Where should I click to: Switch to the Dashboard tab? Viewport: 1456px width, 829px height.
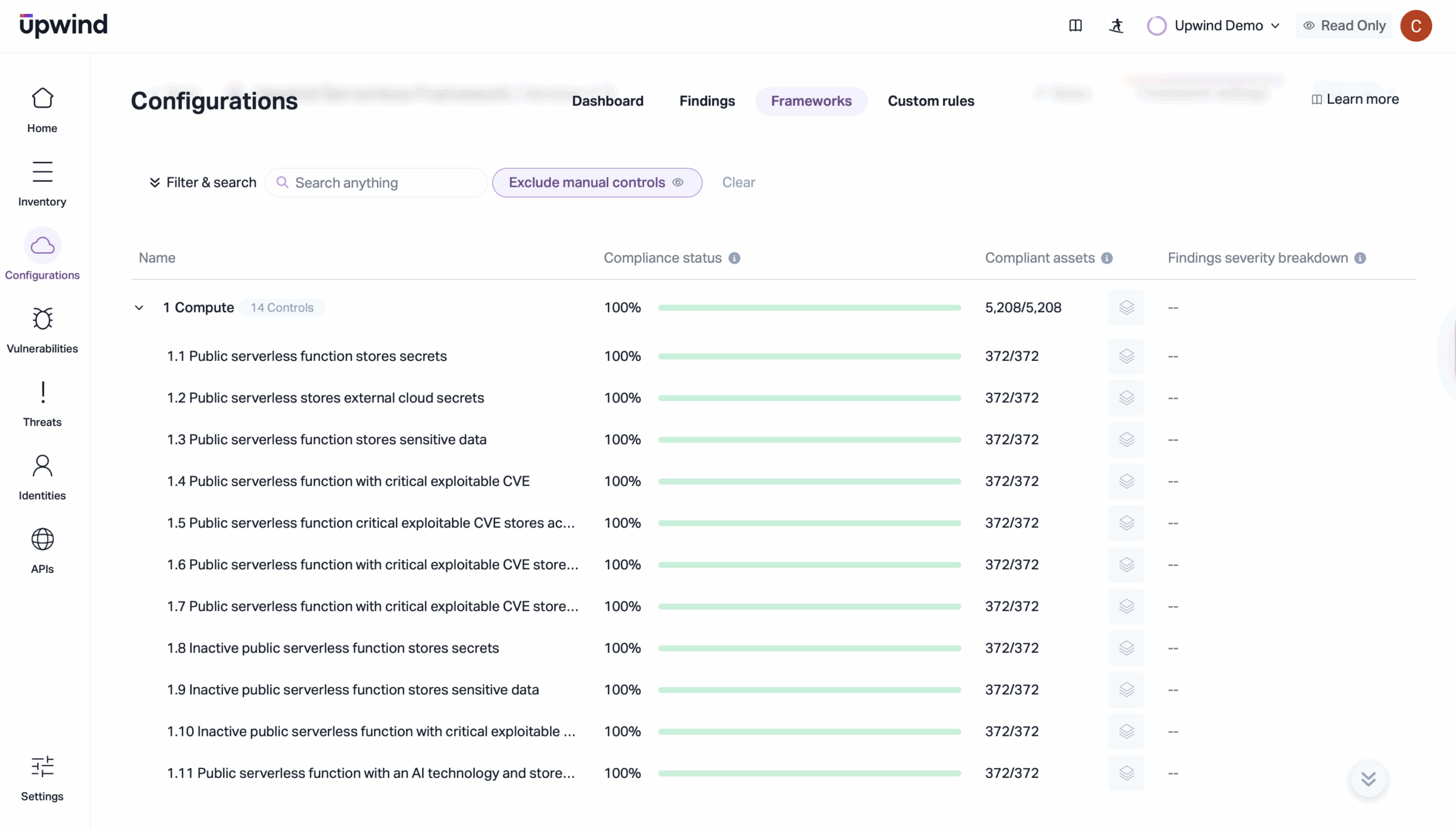607,101
